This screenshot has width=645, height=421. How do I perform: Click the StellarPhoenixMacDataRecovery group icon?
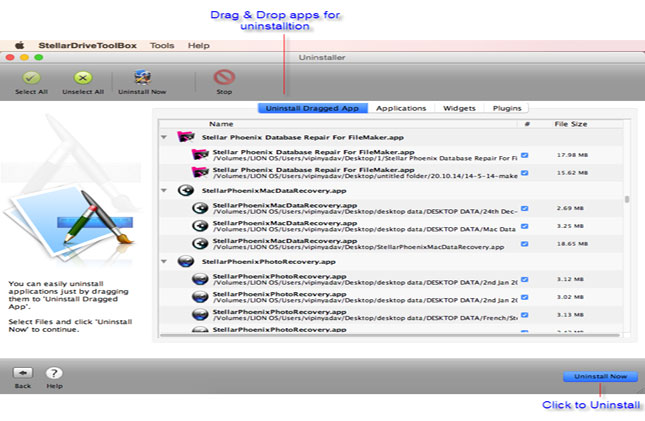186,190
